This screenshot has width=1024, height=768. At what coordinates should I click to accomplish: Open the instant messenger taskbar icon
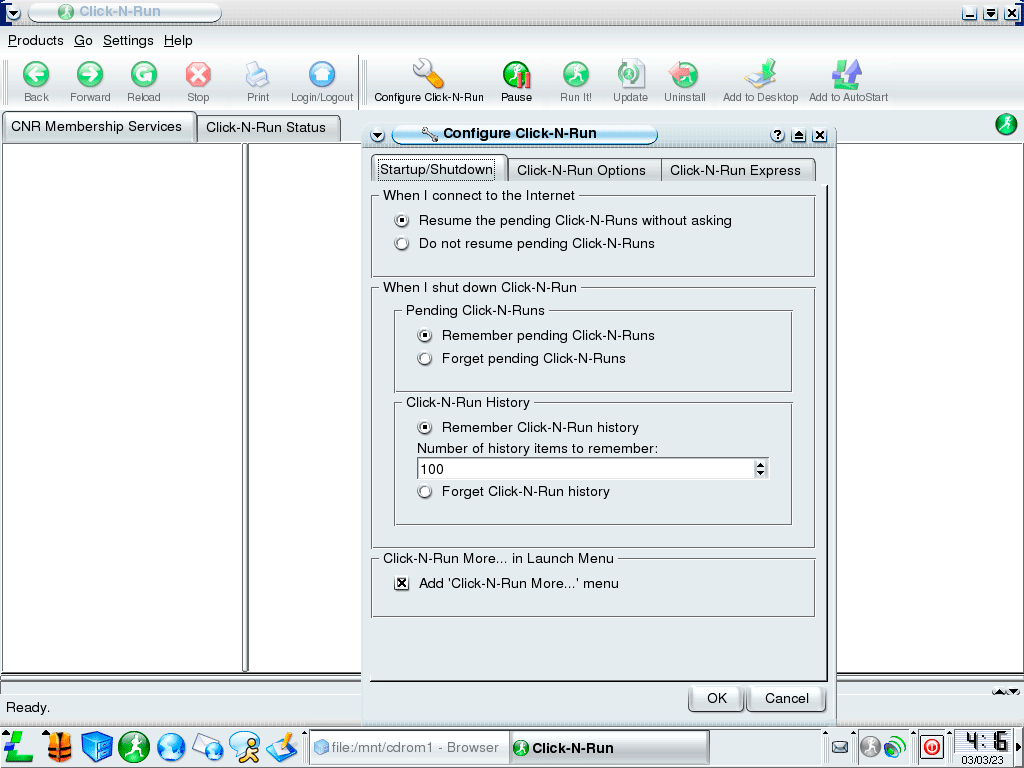coord(245,747)
